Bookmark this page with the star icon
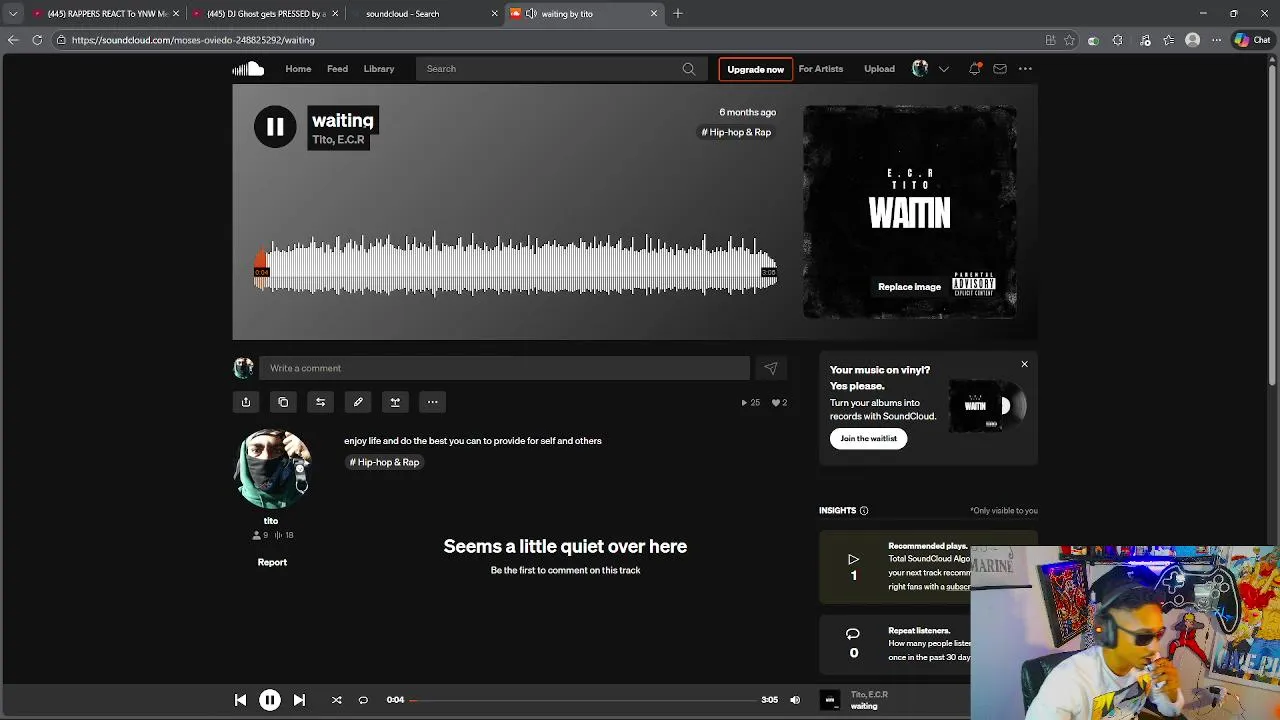 (1069, 40)
